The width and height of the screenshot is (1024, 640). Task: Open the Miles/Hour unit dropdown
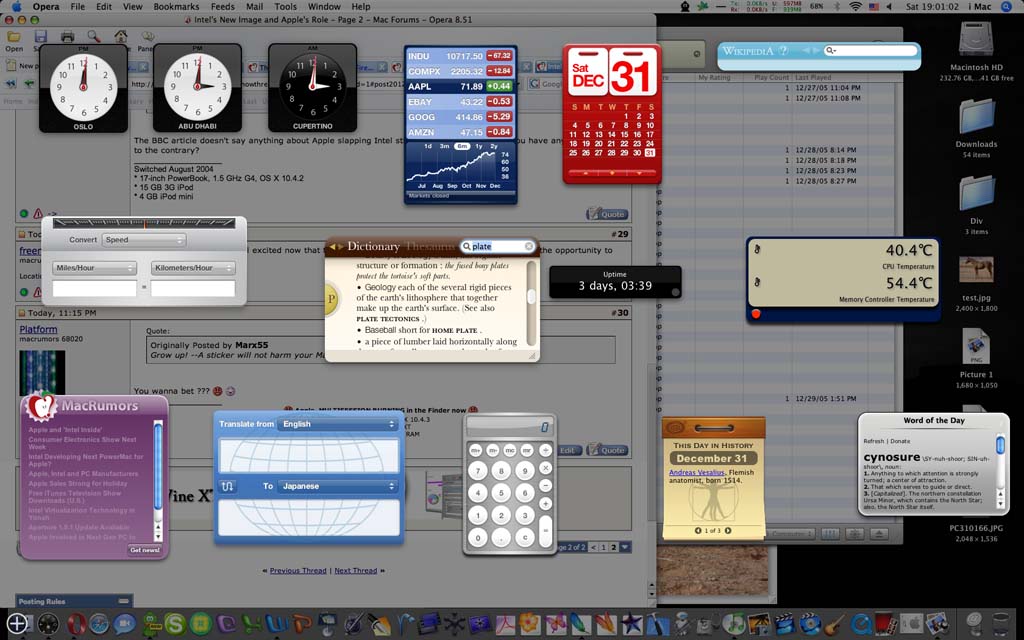pyautogui.click(x=94, y=268)
